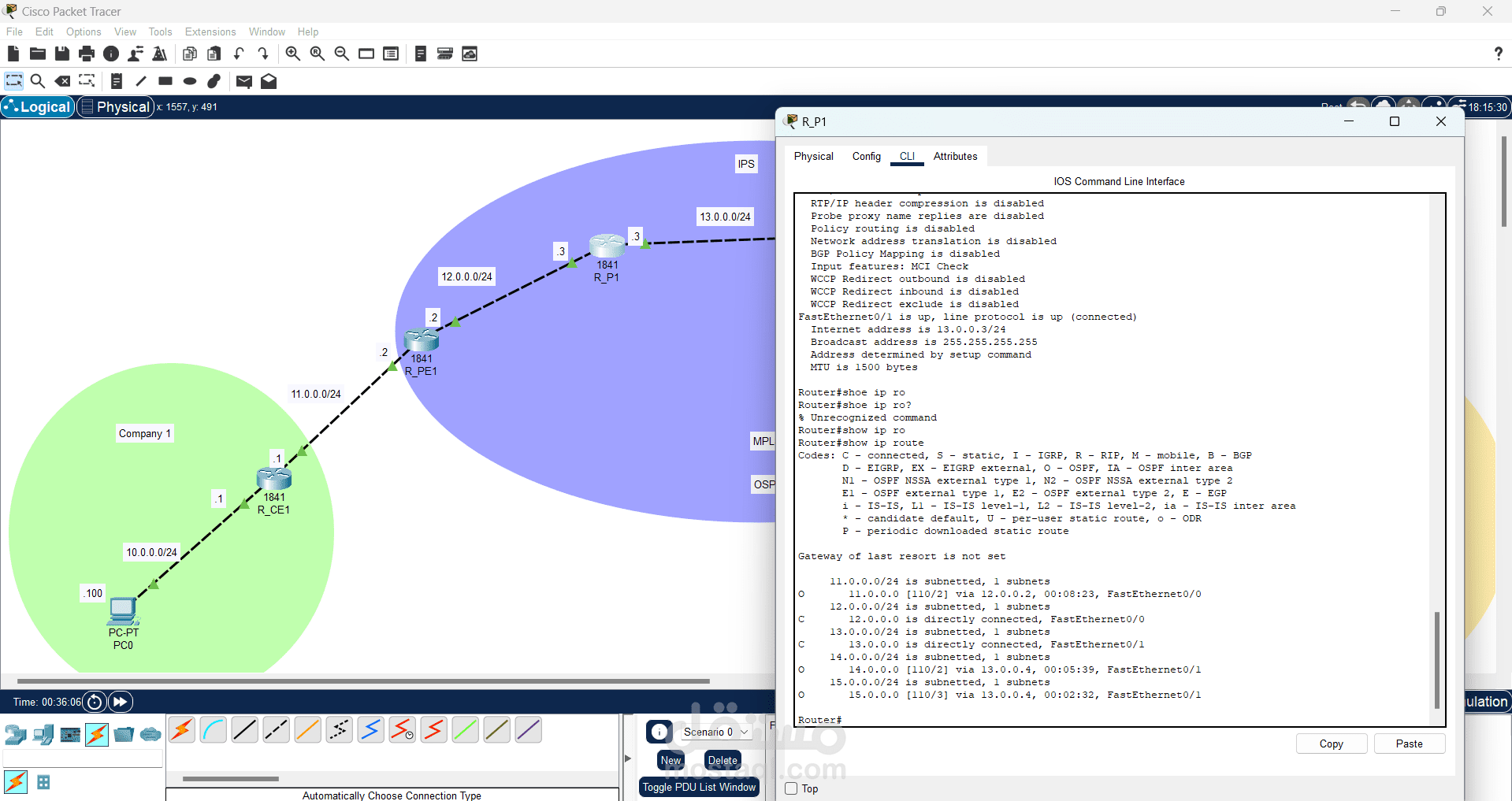Screen dimensions: 1512x801
Task: Switch to Physical tab in R_P1 window
Action: click(x=814, y=156)
